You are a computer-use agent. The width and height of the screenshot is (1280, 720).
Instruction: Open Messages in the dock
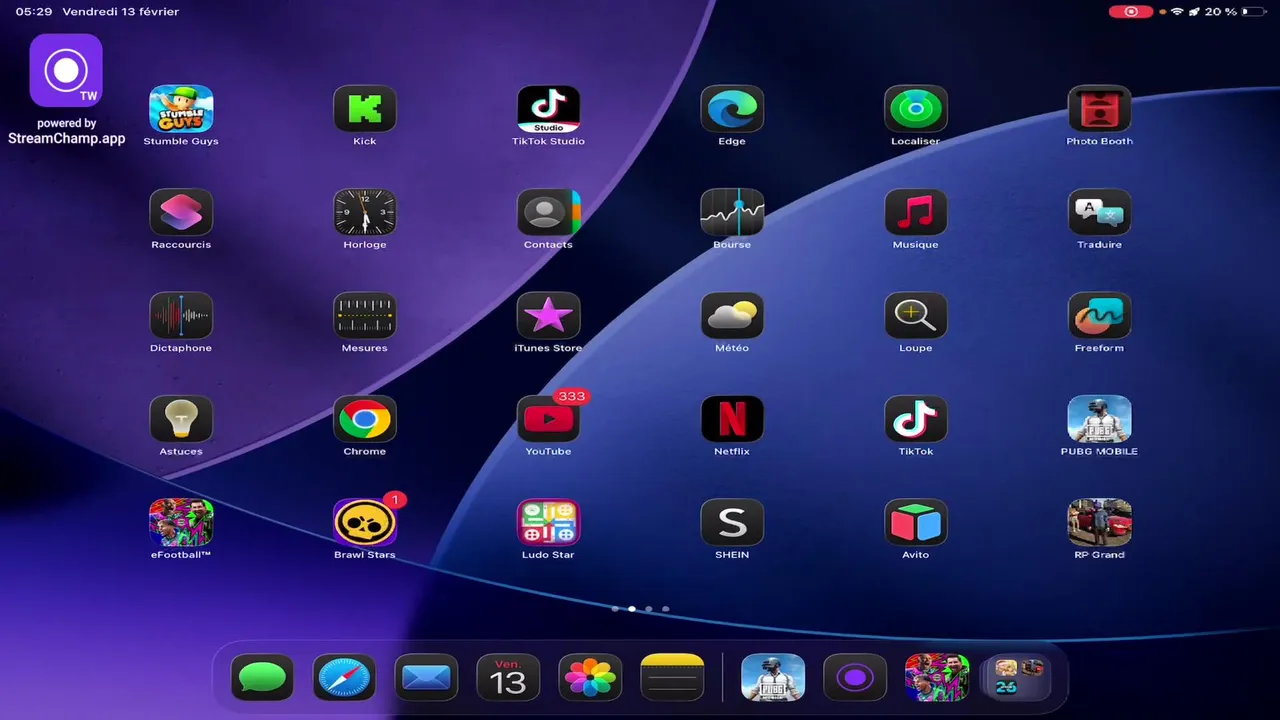pos(262,678)
